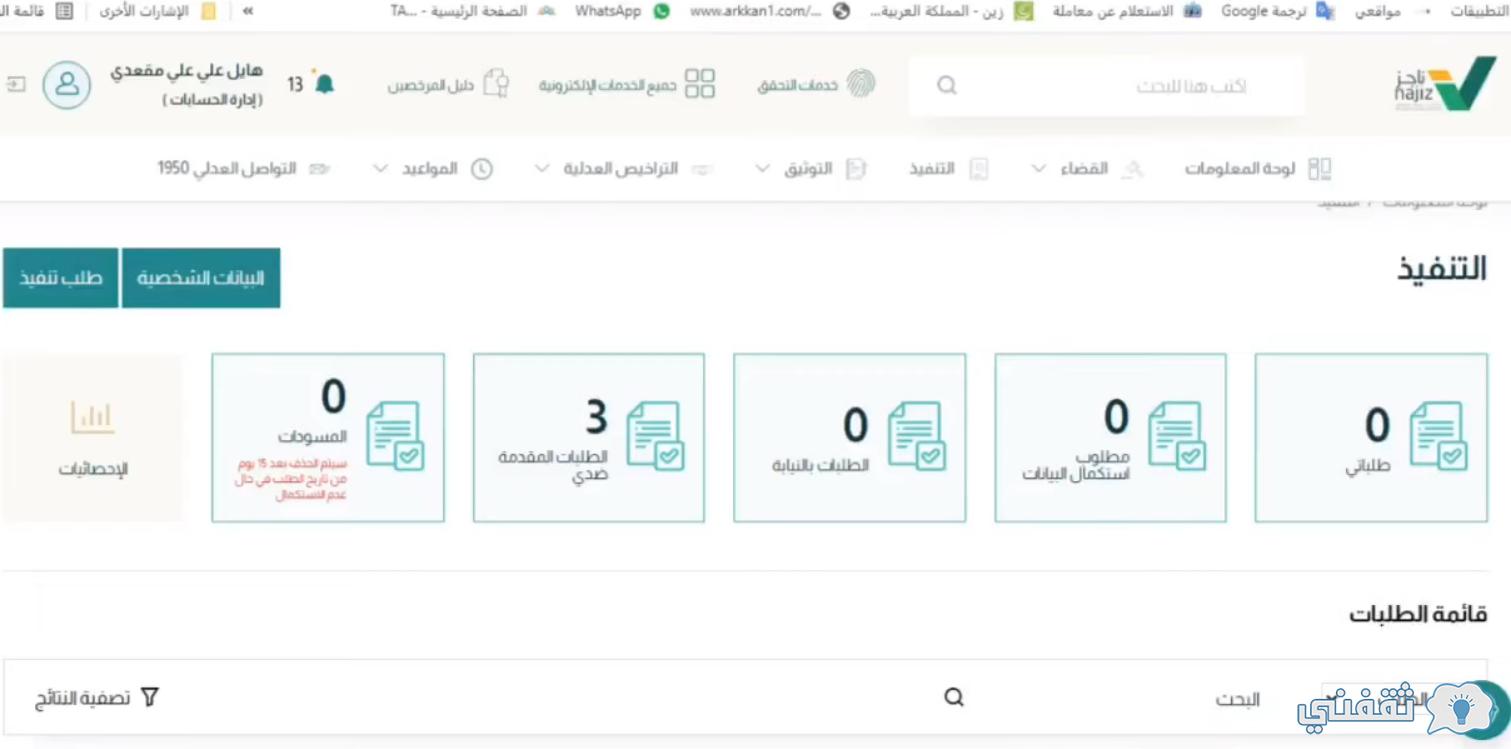Viewport: 1511px width, 749px height.
Task: Open تصفية النتائج filter results
Action: pos(97,698)
